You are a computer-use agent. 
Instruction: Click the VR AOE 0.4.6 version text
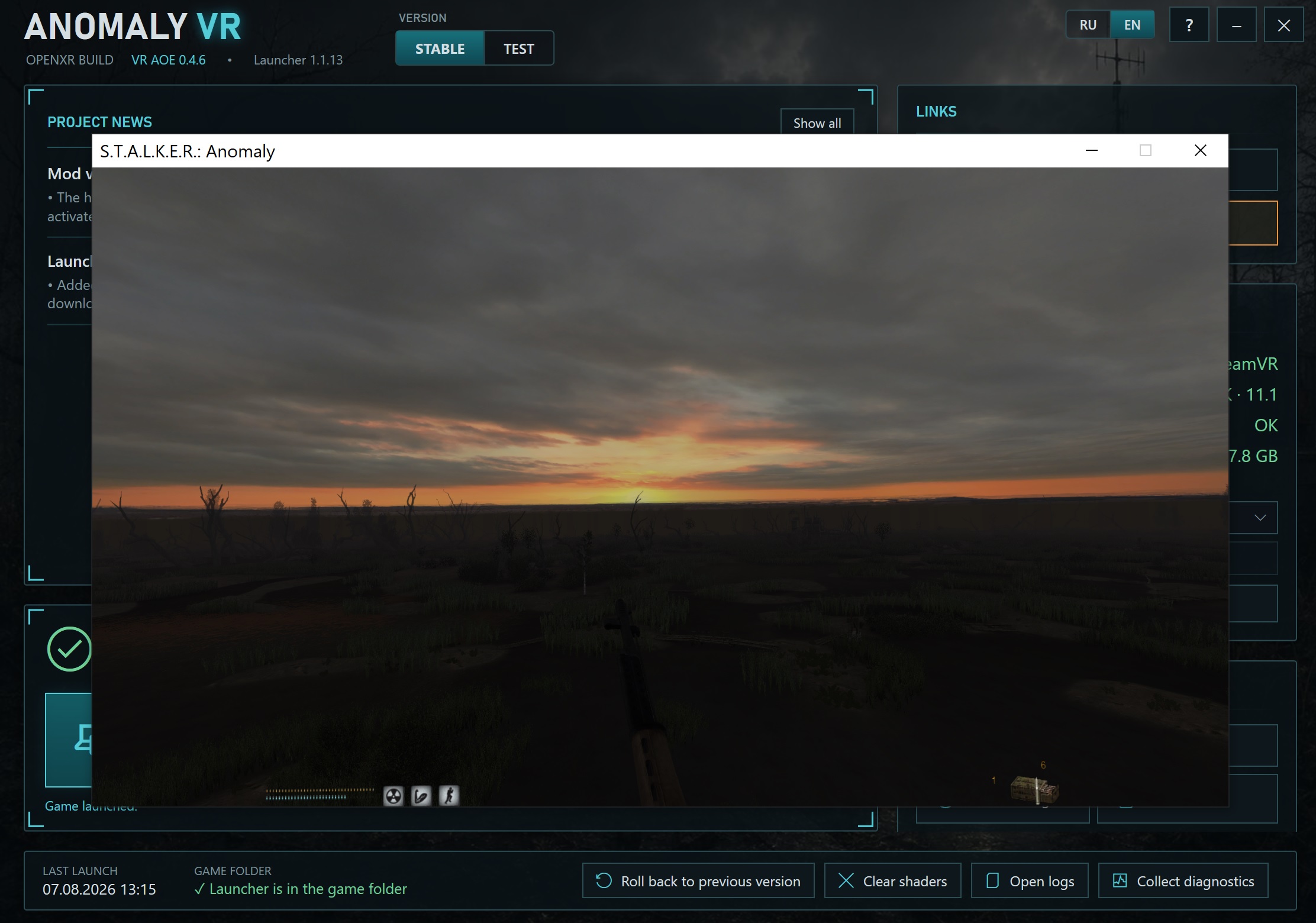[x=169, y=60]
